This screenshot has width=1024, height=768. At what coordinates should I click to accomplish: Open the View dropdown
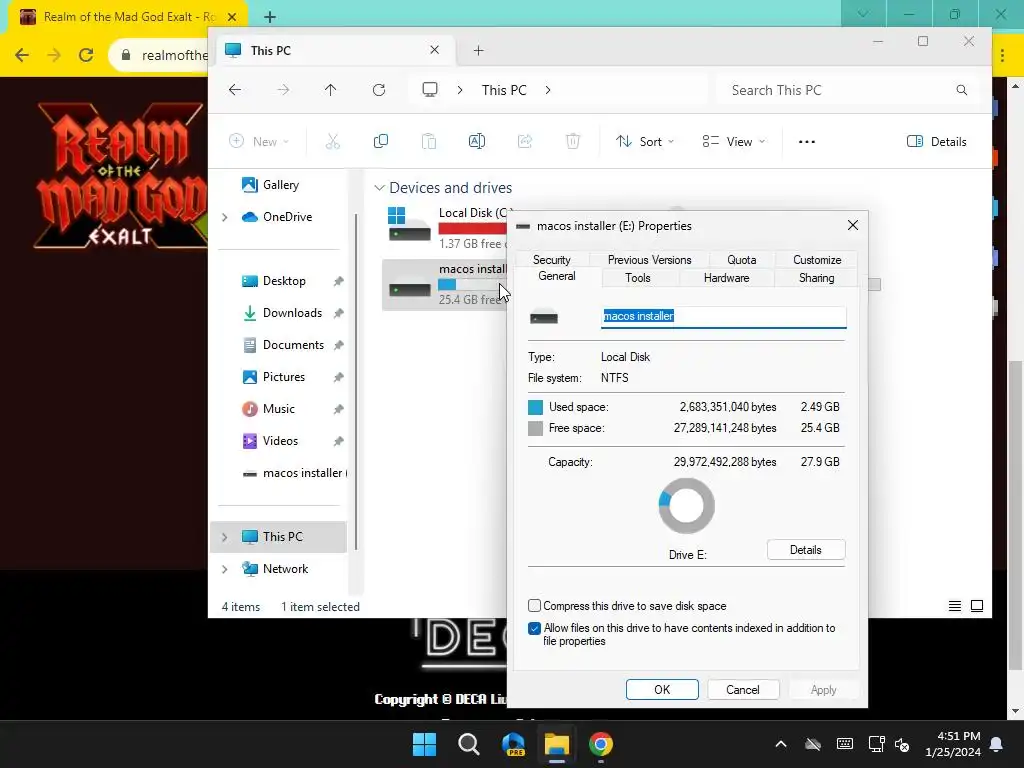(733, 142)
